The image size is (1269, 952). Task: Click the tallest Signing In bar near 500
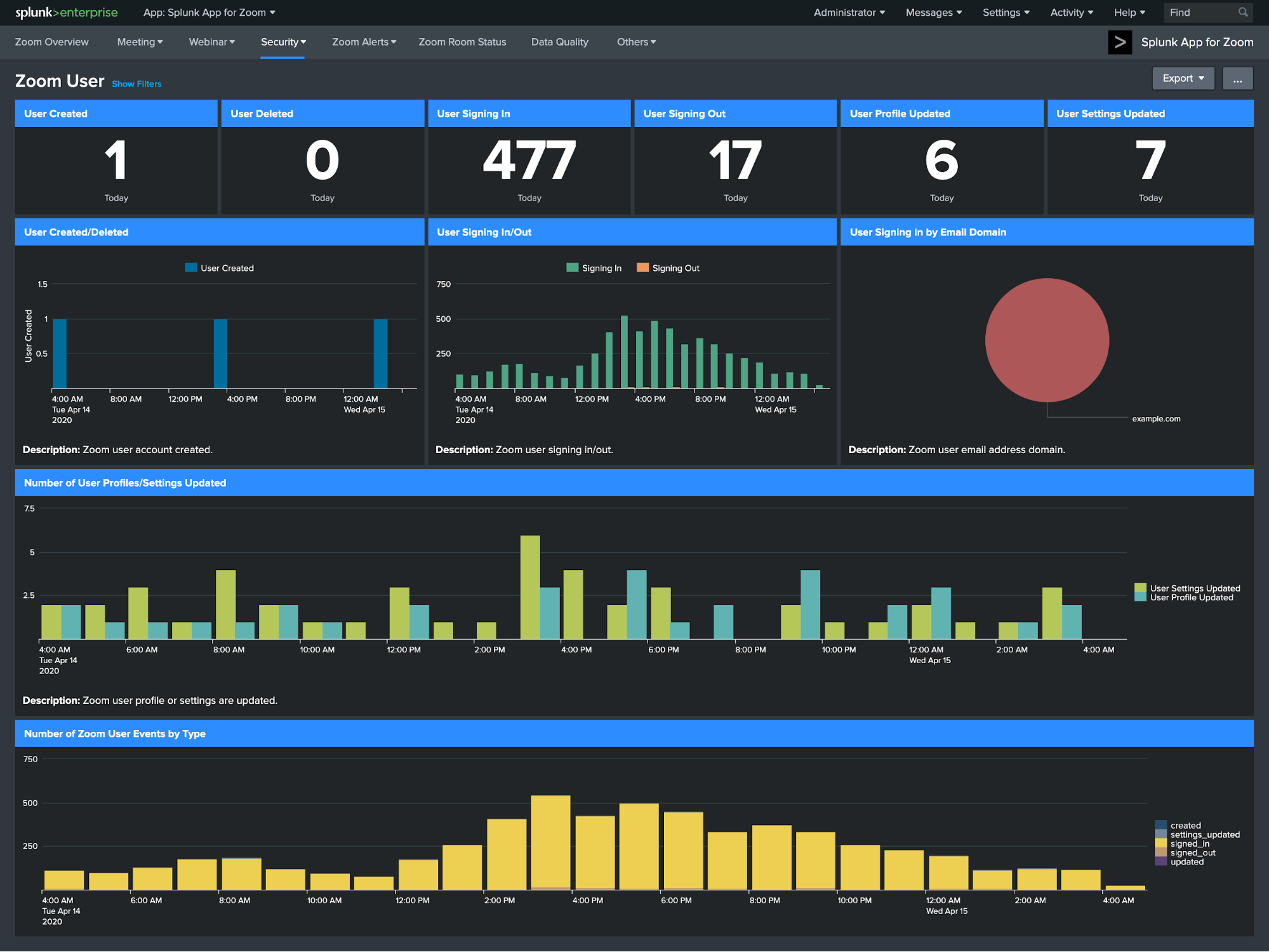tap(624, 352)
